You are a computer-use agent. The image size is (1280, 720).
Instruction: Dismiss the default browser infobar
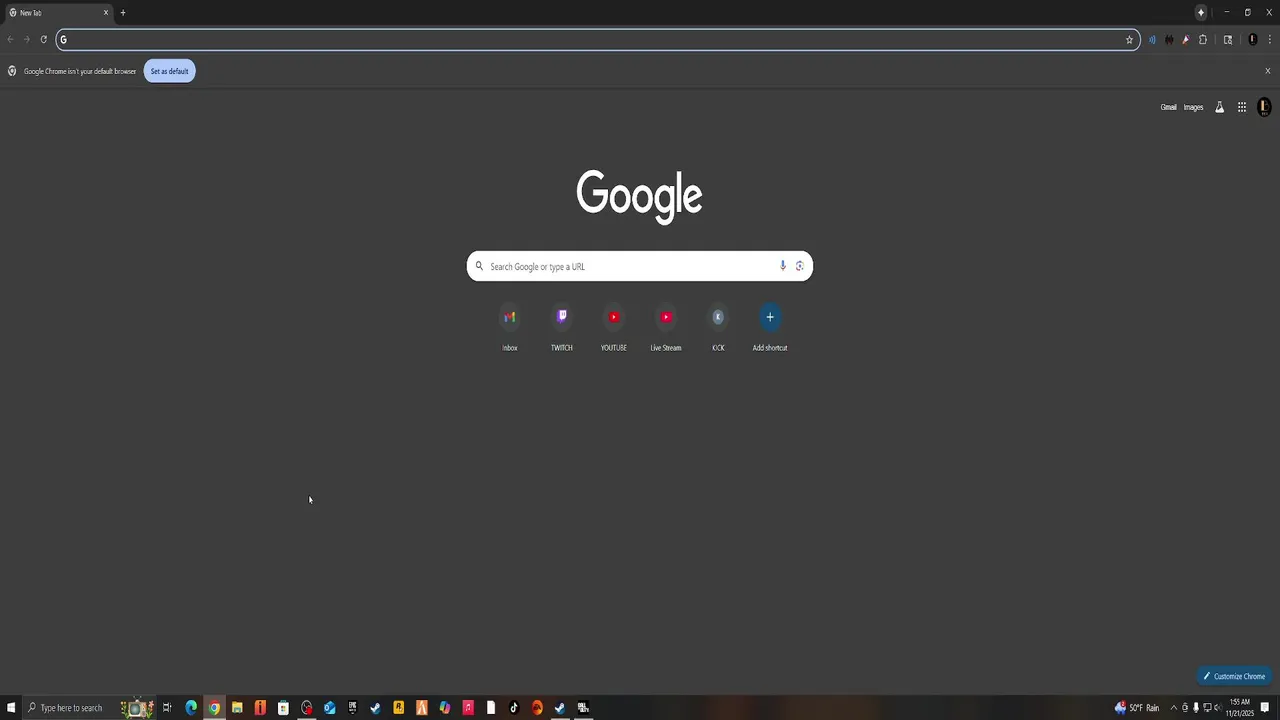coord(1268,71)
